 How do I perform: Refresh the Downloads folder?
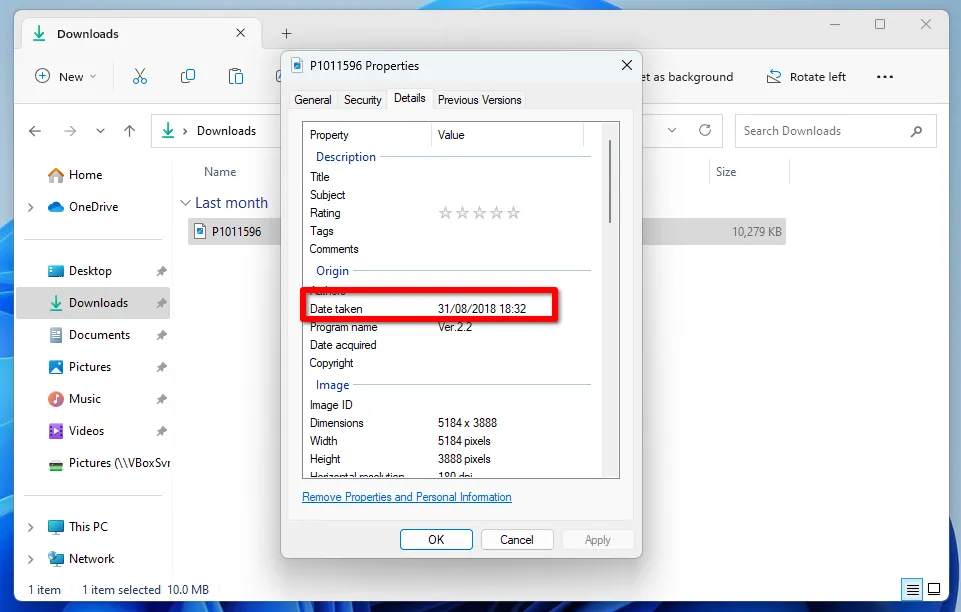(705, 130)
